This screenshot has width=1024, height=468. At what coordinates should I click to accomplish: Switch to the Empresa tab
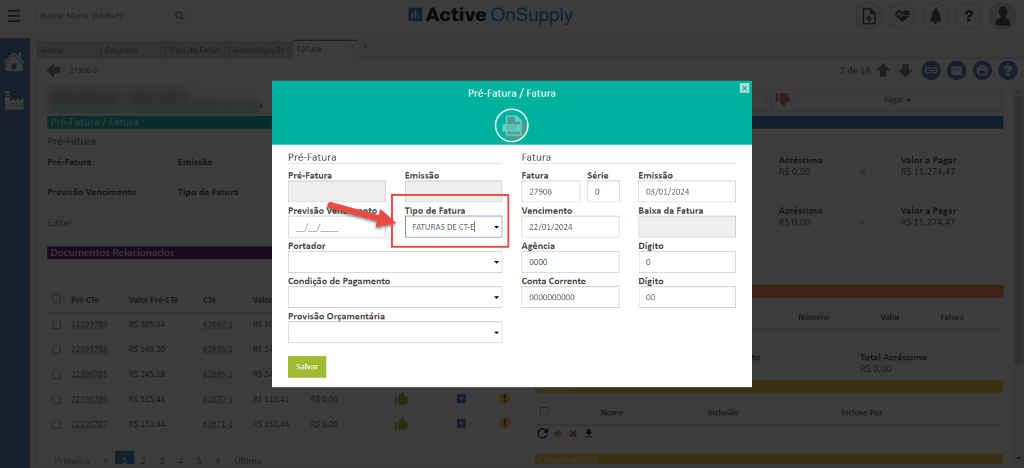tap(121, 49)
